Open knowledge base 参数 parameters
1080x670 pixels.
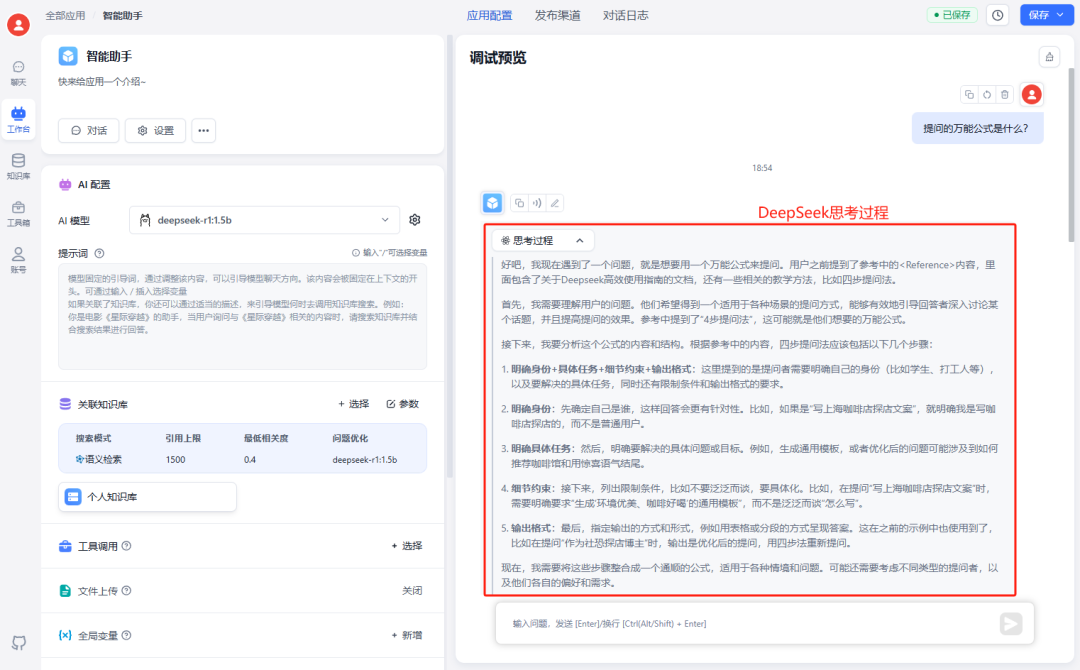pos(403,404)
